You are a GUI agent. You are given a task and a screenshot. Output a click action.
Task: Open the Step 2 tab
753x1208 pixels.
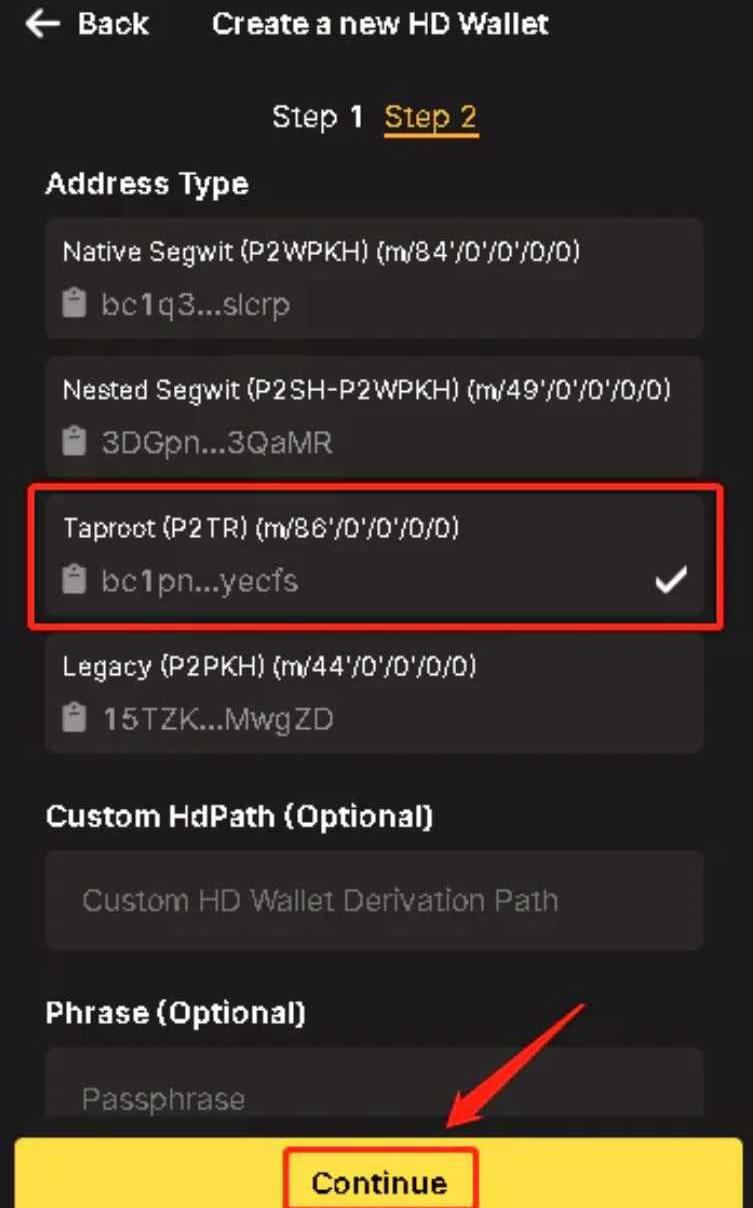tap(431, 117)
